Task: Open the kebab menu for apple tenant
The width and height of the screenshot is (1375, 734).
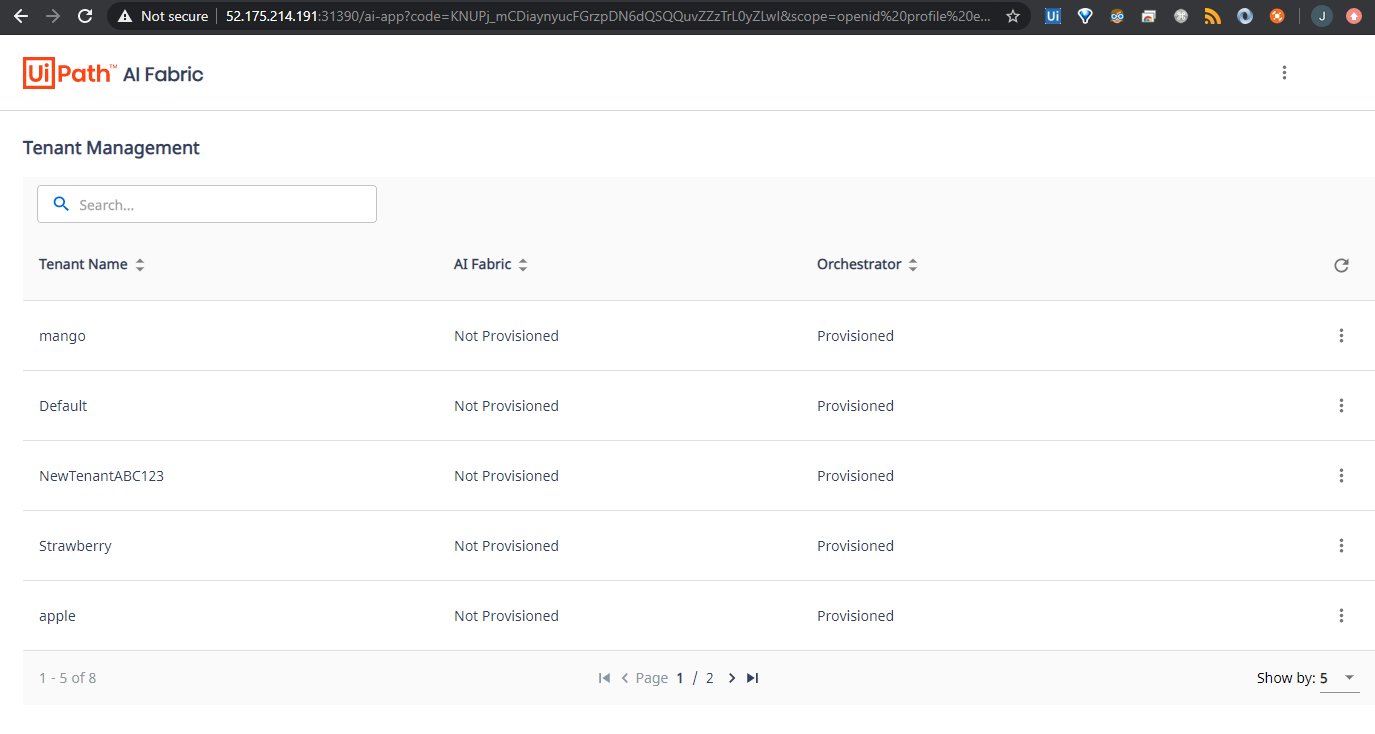Action: point(1341,616)
